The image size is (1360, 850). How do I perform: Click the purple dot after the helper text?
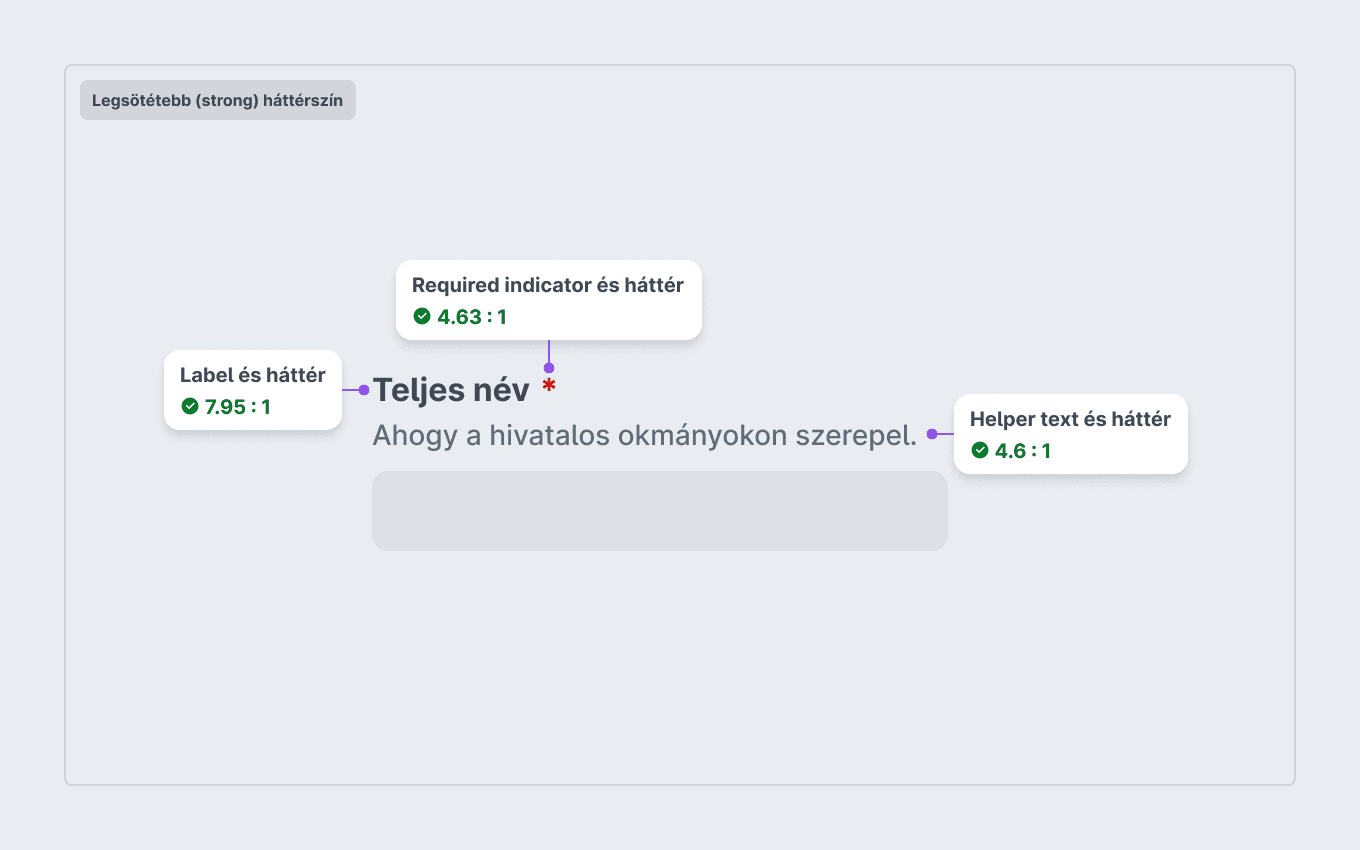point(931,434)
